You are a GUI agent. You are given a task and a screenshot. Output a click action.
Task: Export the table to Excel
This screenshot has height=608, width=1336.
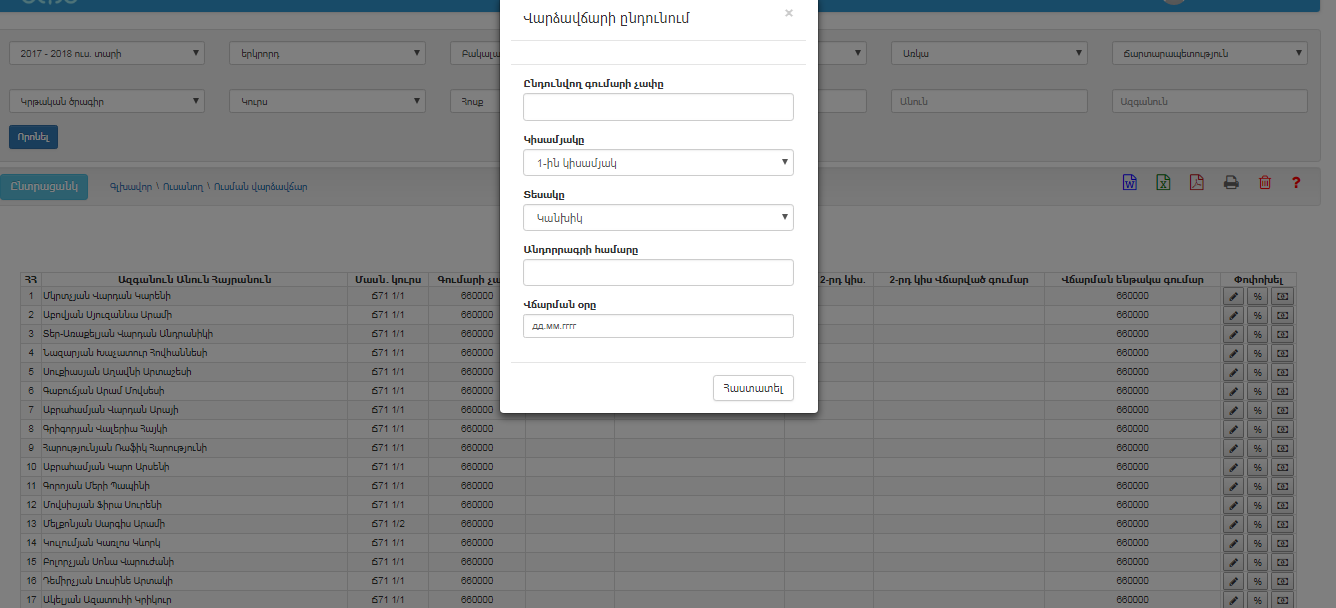click(1164, 183)
